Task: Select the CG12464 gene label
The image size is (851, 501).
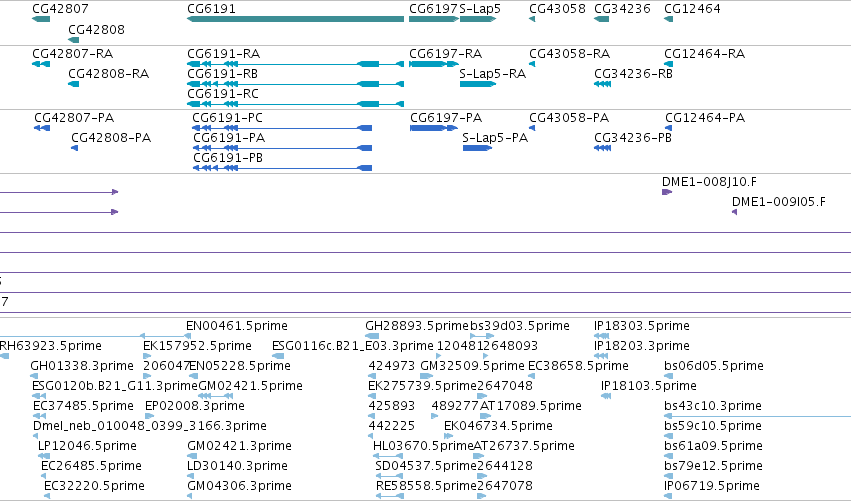Action: [x=693, y=9]
